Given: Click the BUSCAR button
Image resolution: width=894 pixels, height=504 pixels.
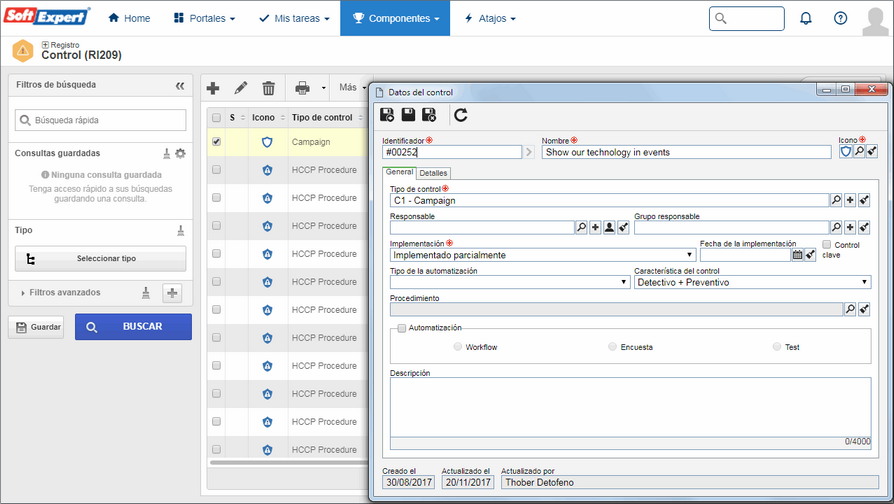Looking at the screenshot, I should click(133, 327).
